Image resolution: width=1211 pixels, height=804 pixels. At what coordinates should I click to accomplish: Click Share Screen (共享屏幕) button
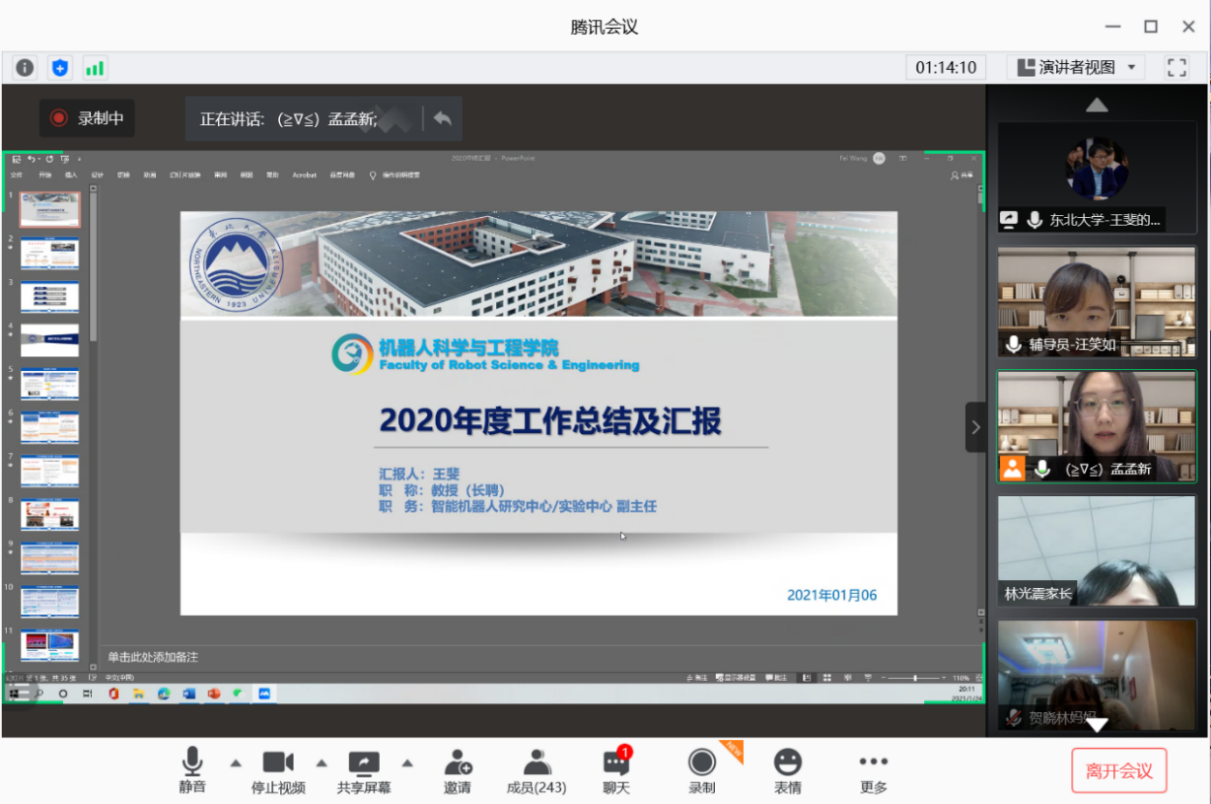(x=363, y=770)
